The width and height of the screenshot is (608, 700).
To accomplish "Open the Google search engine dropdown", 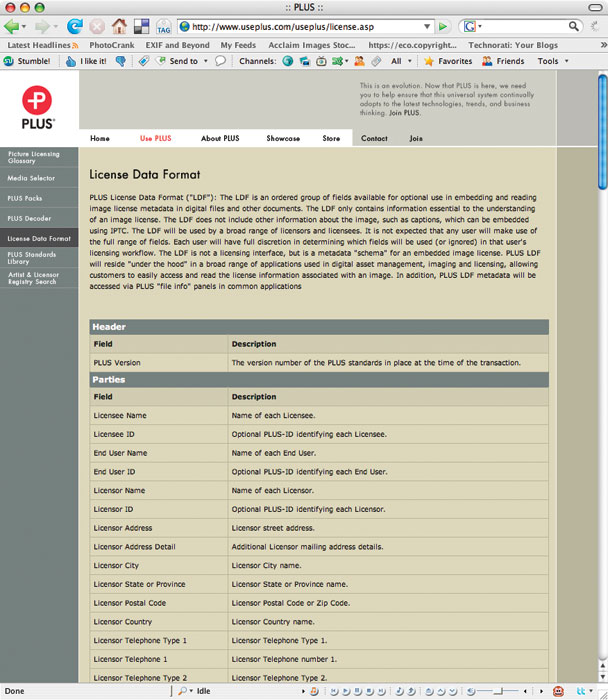I will (480, 26).
